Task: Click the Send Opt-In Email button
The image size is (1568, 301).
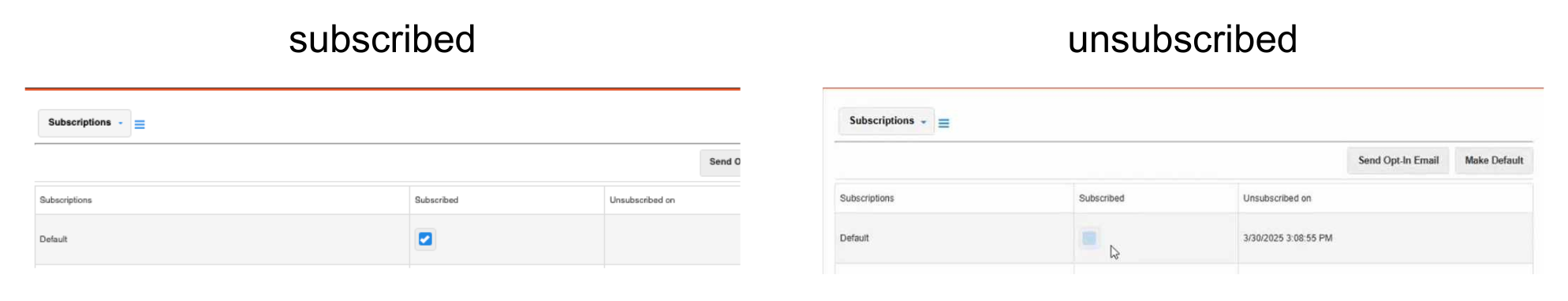Action: [x=1398, y=160]
